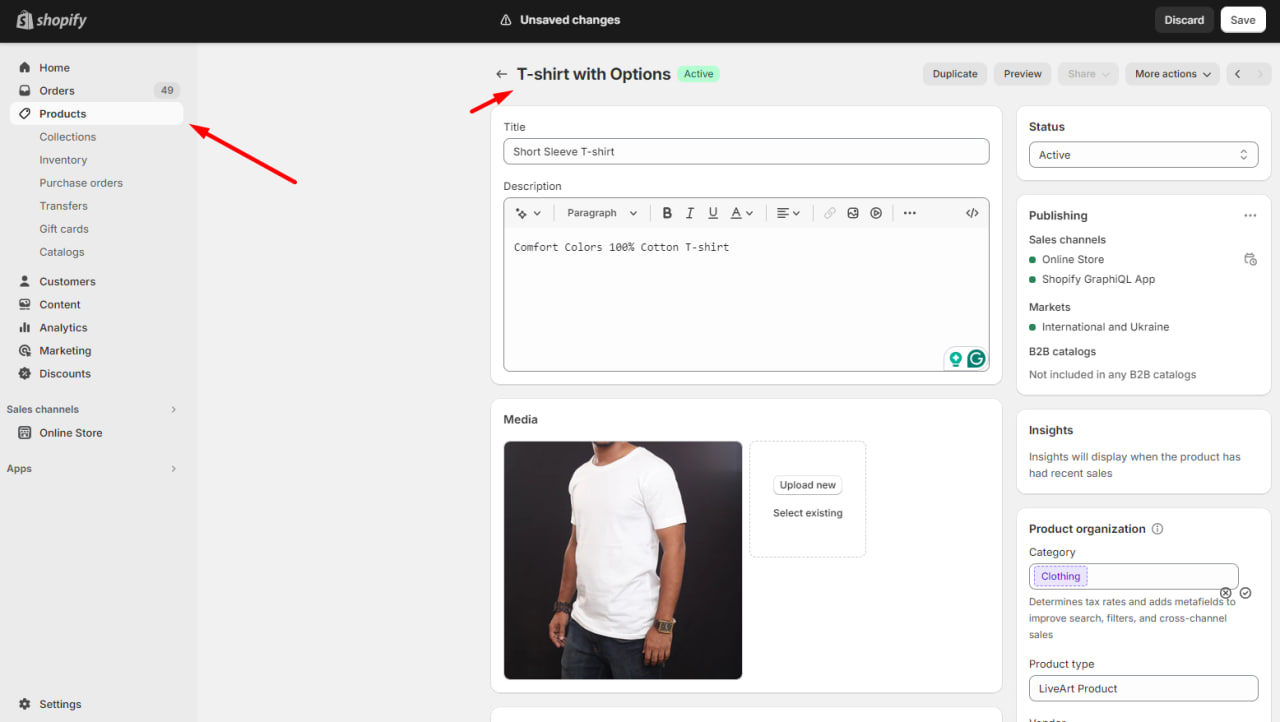Open Collections under Products
Screen dimensions: 1280x722
tap(68, 137)
